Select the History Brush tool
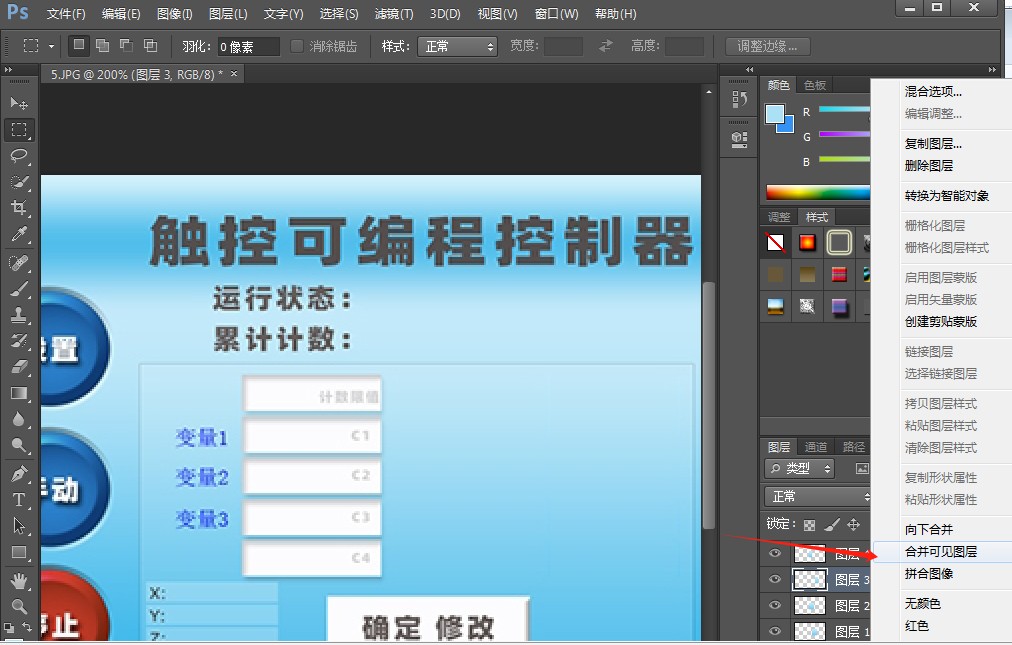This screenshot has height=645, width=1012. [19, 340]
